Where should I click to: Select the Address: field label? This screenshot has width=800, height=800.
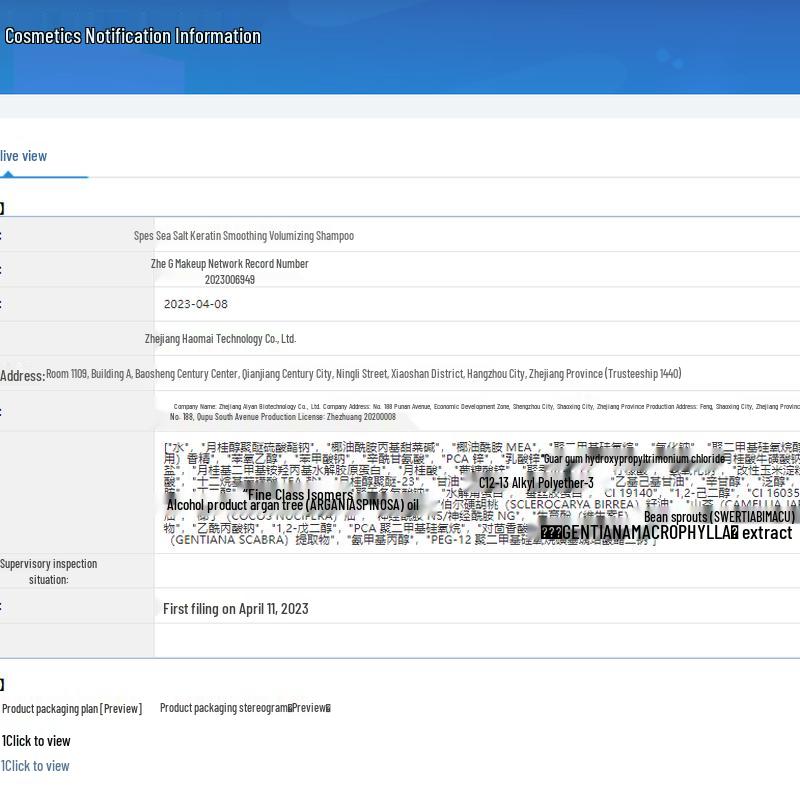tap(22, 376)
